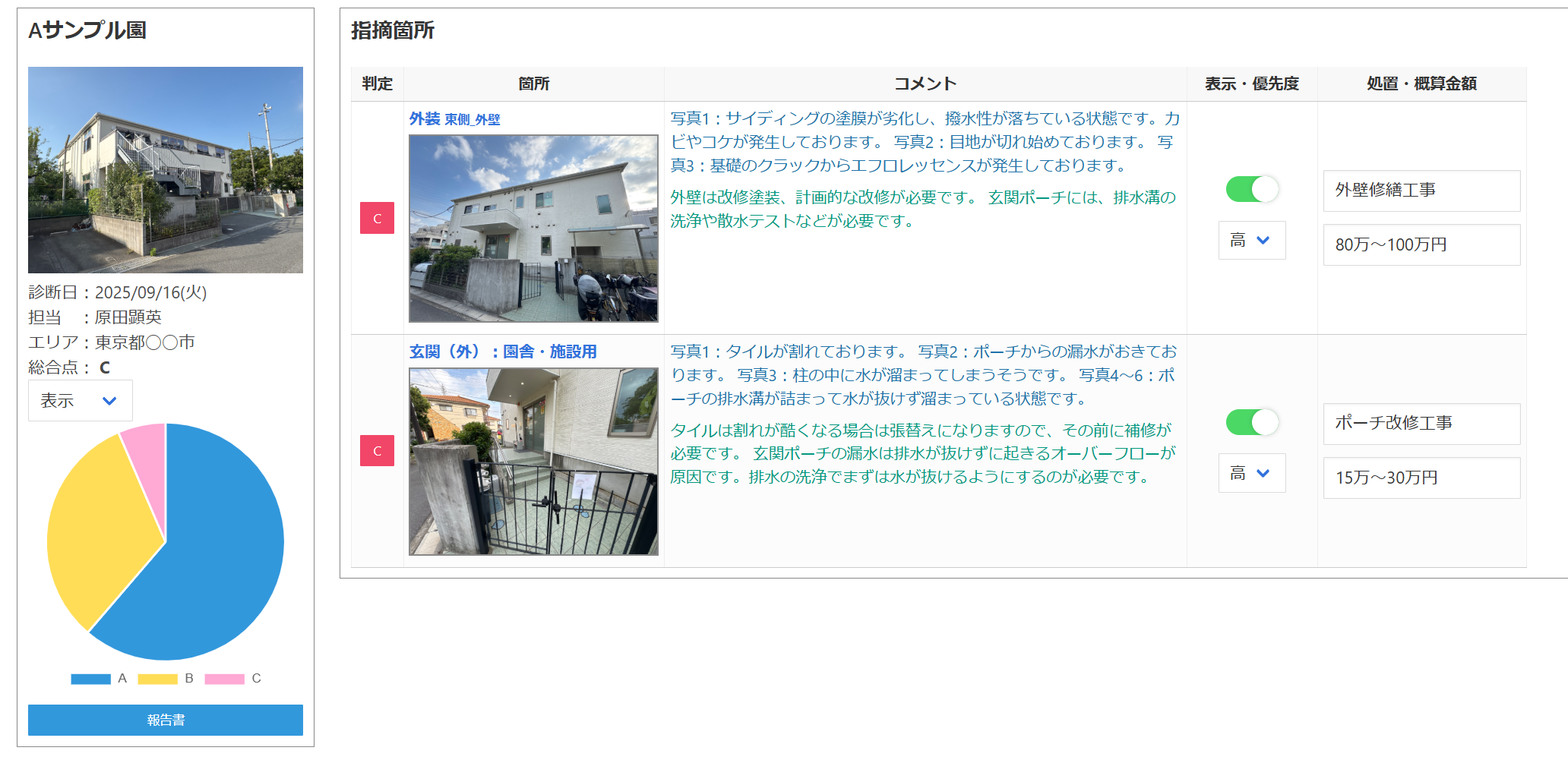Click the ポーチ改修工事 input field
This screenshot has height=760, width=1568.
click(x=1421, y=424)
